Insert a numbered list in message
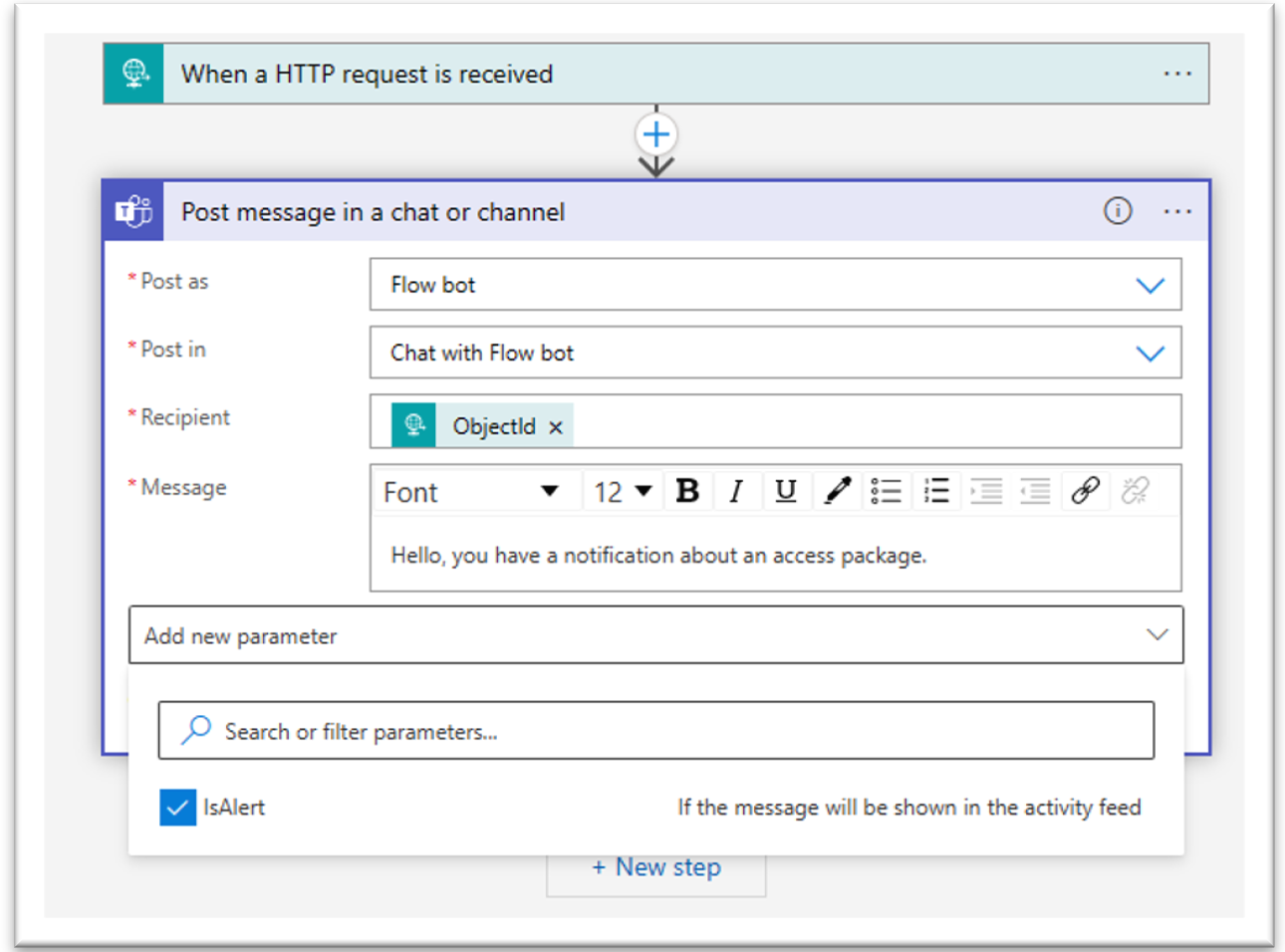 coord(936,491)
